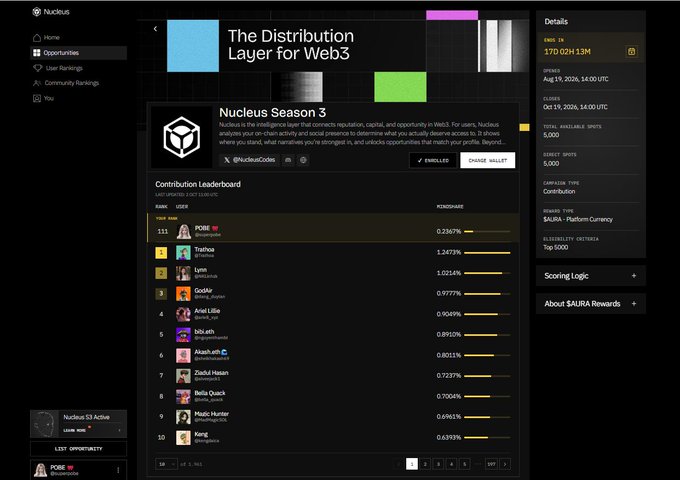
Task: Click Keng's mindshare progress bar
Action: tap(487, 438)
